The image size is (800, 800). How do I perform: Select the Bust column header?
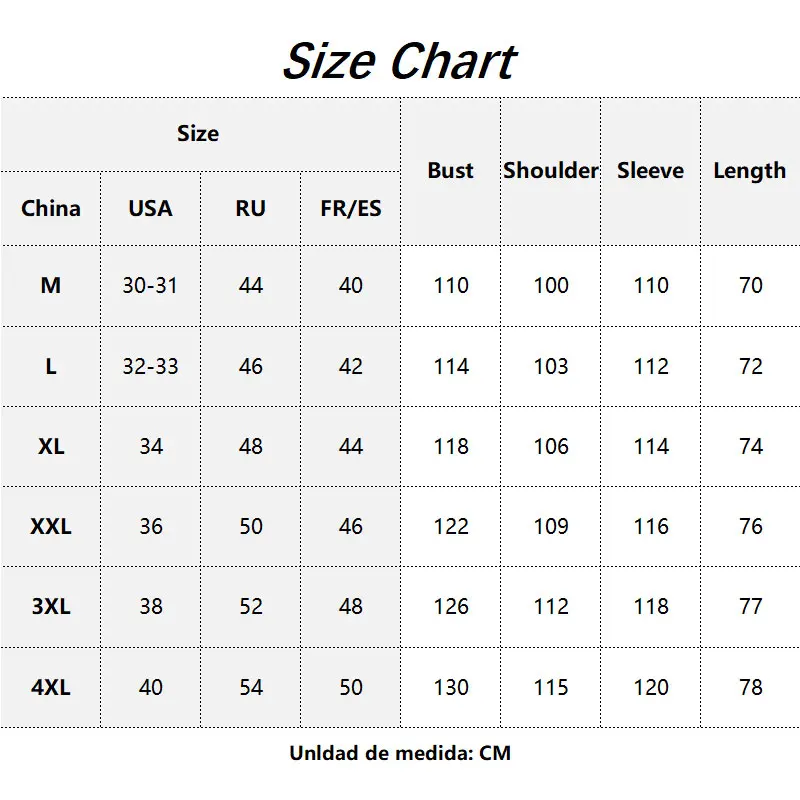point(451,170)
